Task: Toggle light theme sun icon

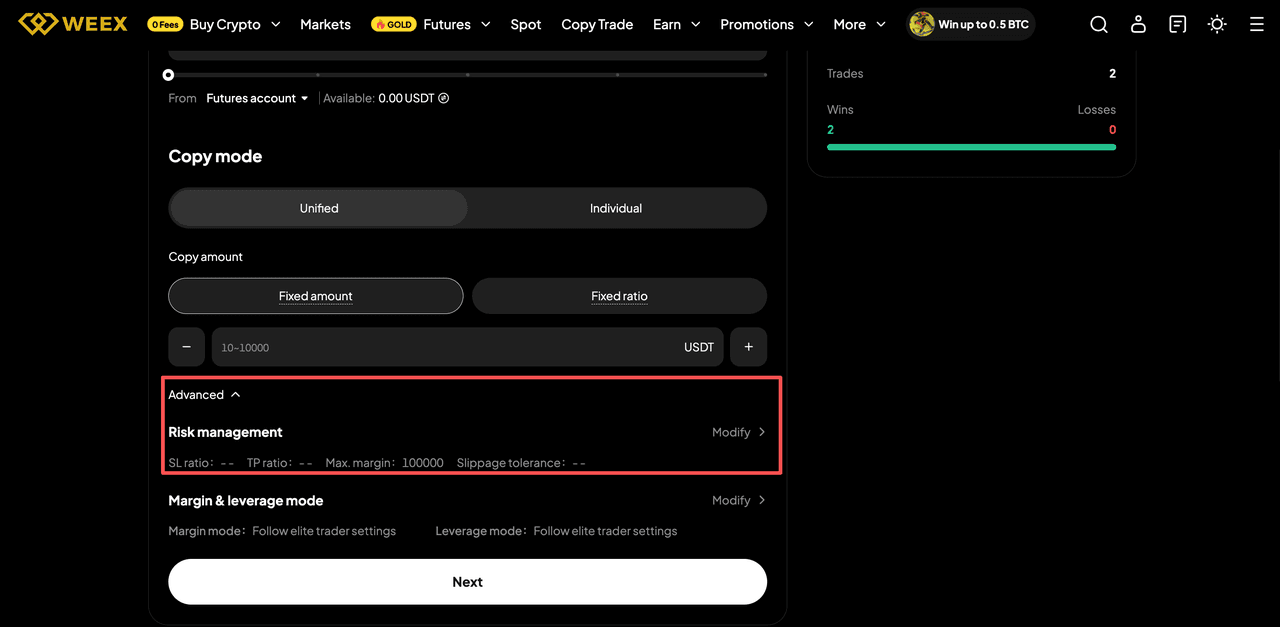Action: coord(1217,24)
